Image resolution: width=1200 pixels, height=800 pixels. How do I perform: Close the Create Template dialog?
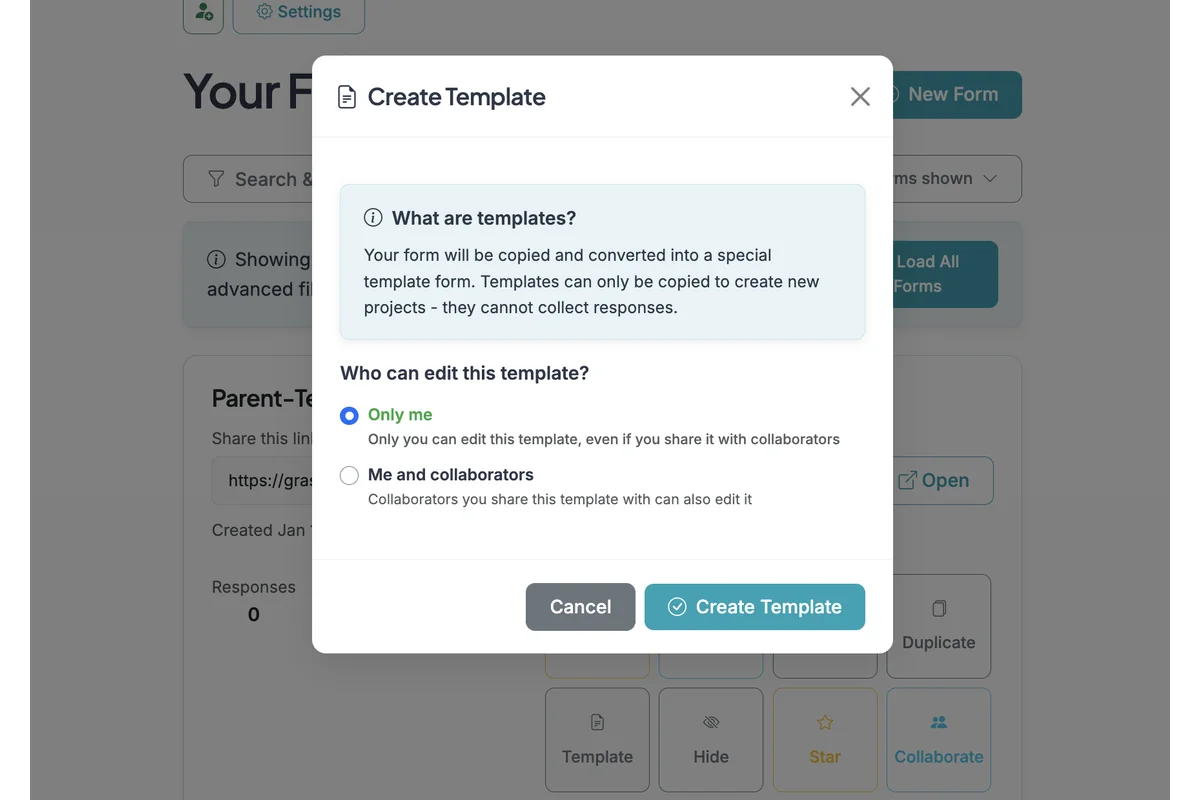(x=859, y=96)
